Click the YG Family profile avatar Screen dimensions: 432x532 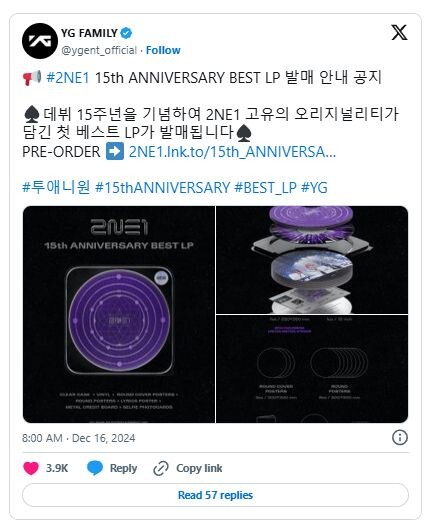pyautogui.click(x=40, y=41)
